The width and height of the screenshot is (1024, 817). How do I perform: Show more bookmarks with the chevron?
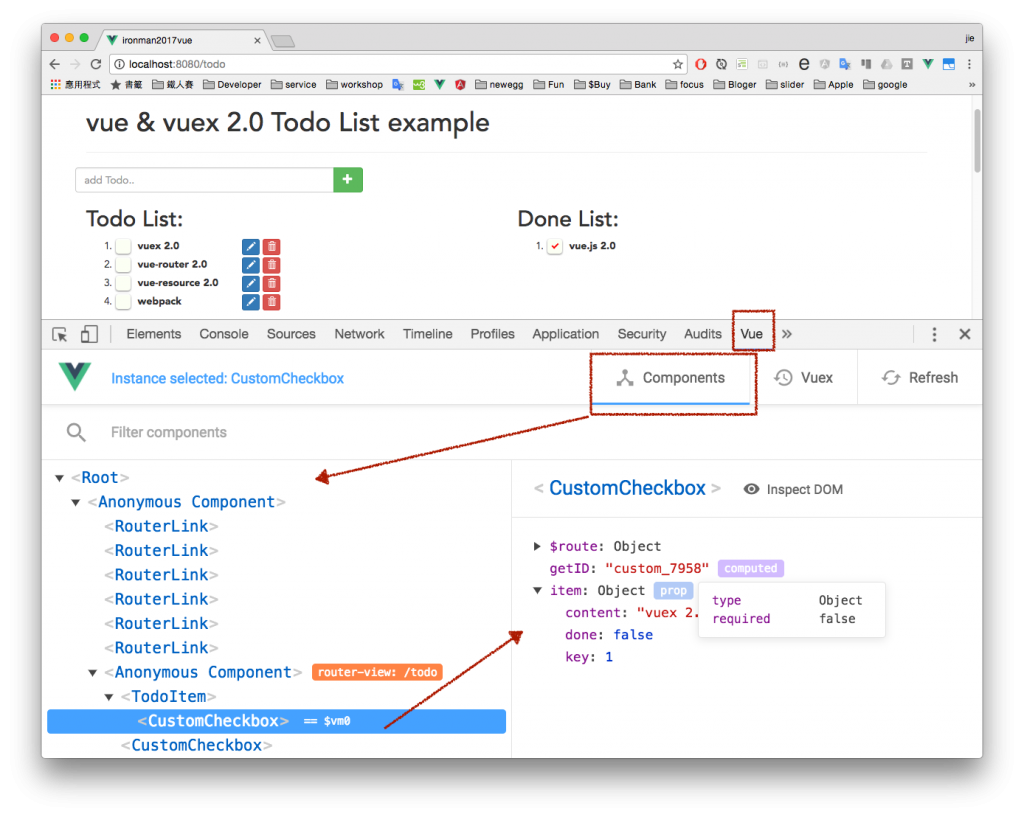coord(972,84)
